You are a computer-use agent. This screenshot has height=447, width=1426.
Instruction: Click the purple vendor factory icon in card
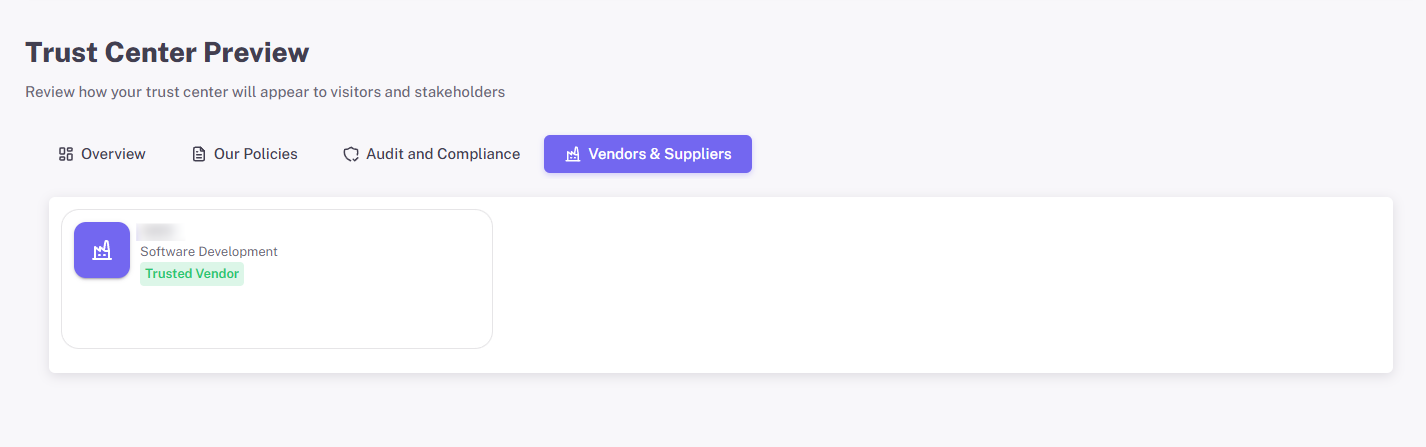pos(102,250)
